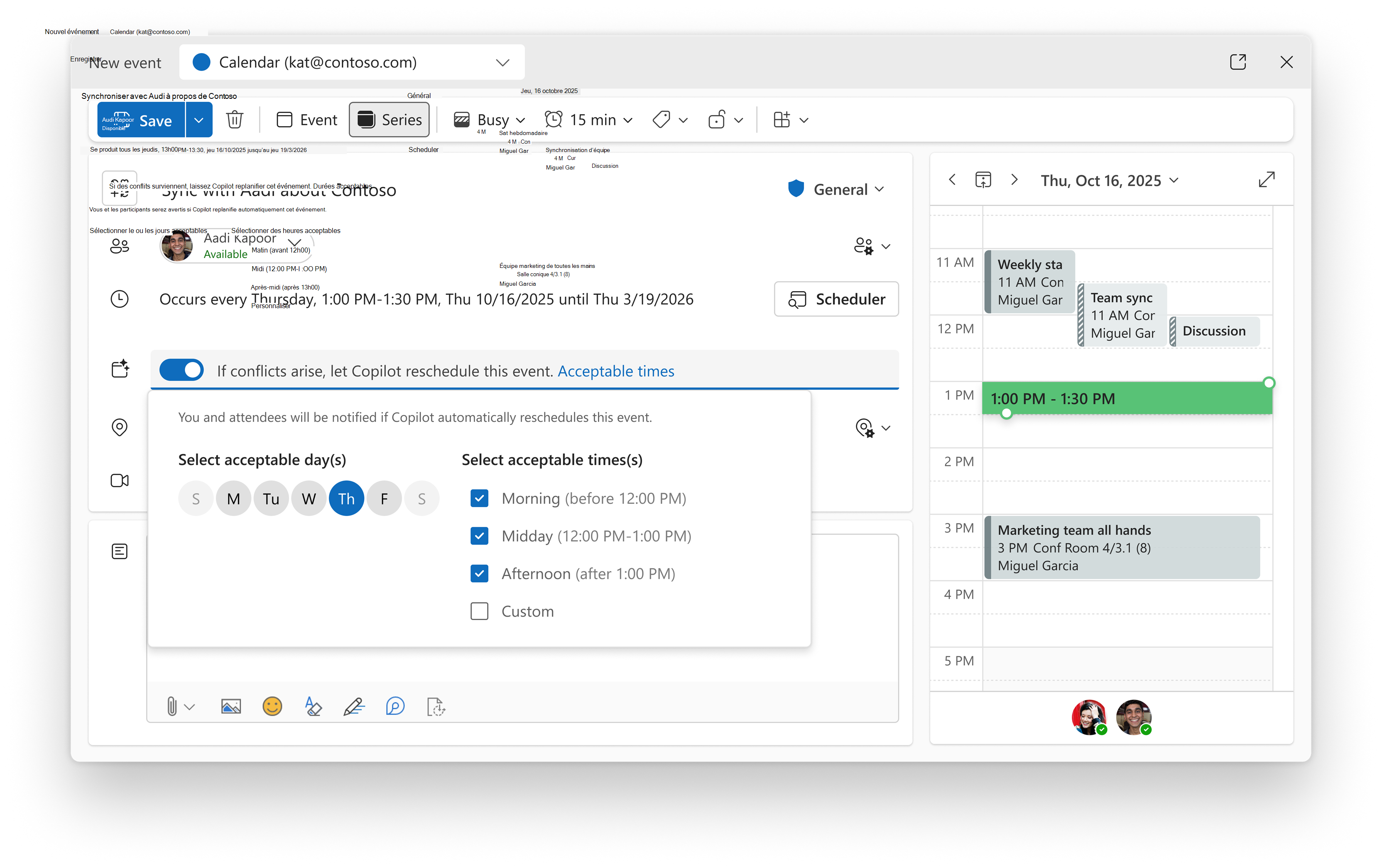Switch to the Event tab
The width and height of the screenshot is (1382, 868).
307,120
